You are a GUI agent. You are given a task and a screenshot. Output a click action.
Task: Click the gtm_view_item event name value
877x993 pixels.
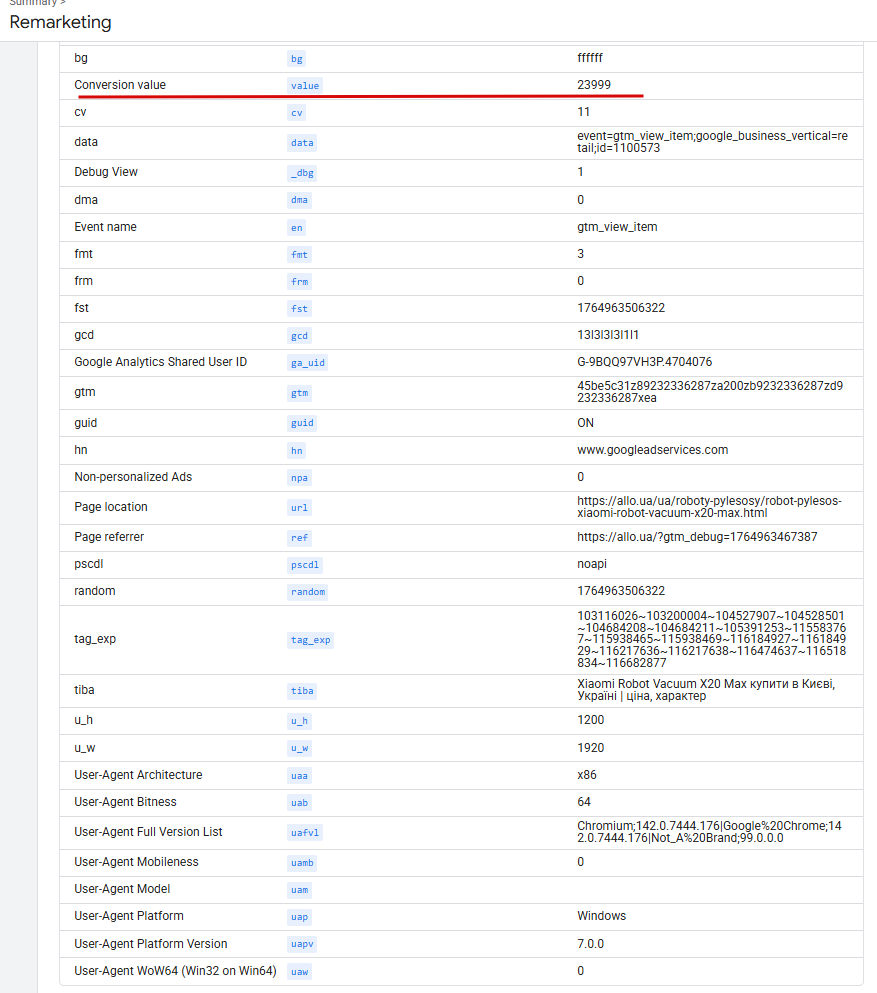(617, 227)
